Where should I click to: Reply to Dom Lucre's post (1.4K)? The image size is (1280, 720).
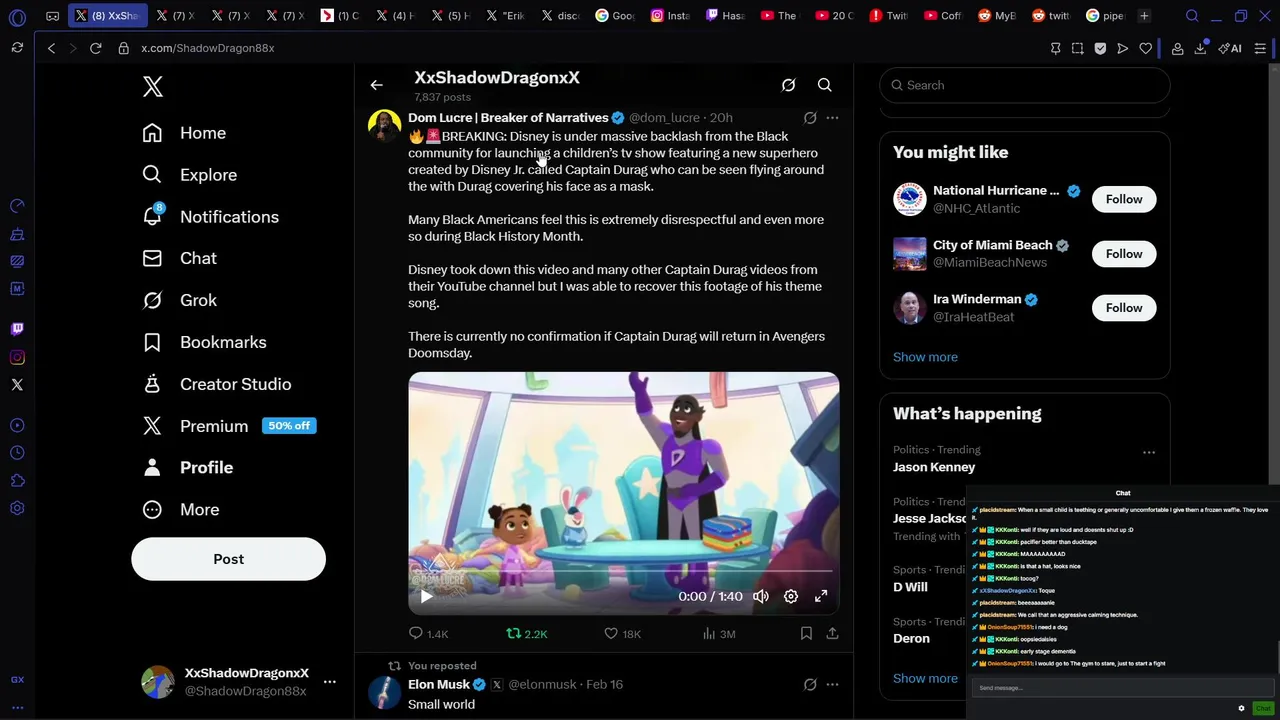click(428, 634)
